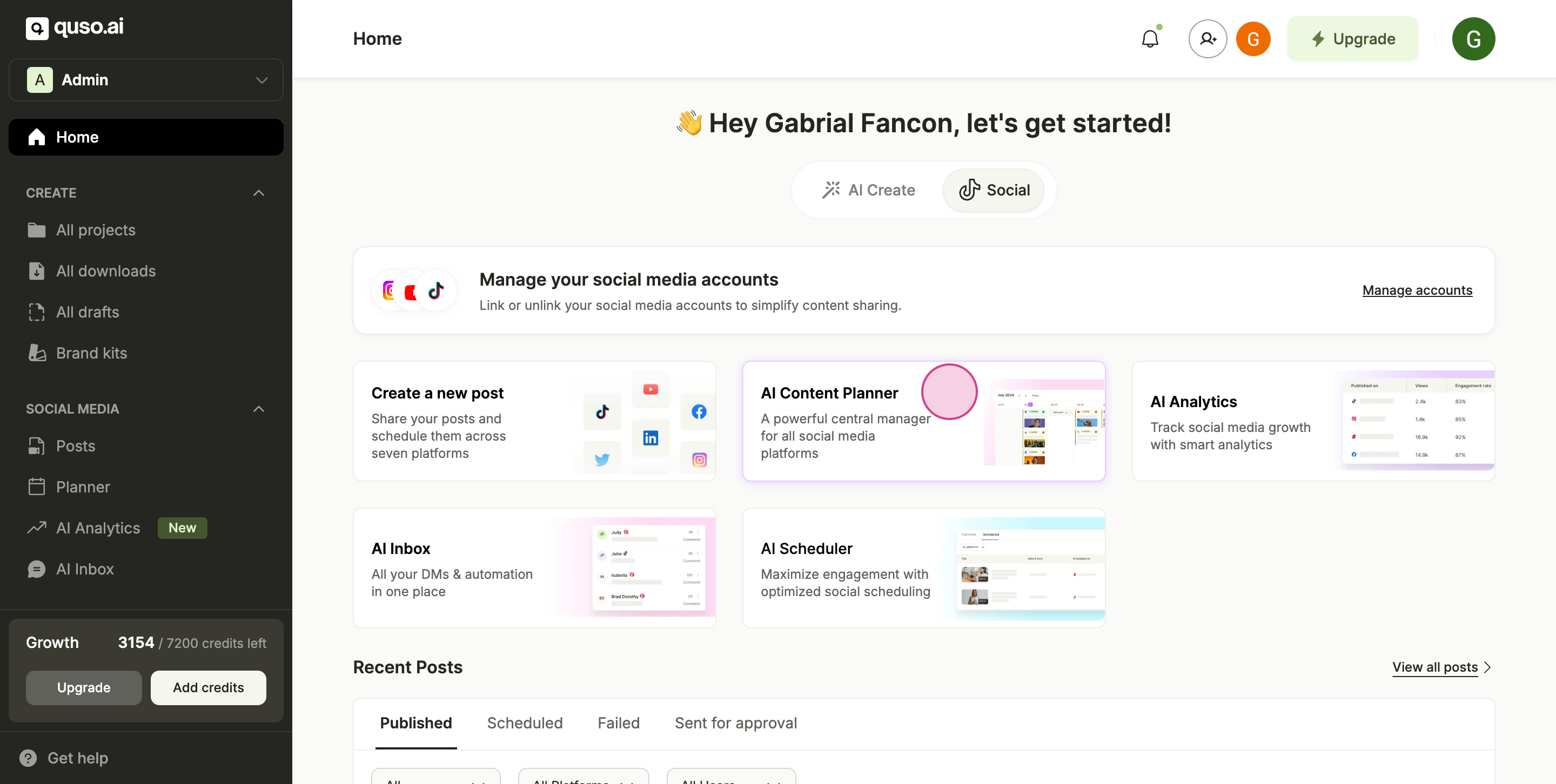The height and width of the screenshot is (784, 1556).
Task: Open the Scheduled tab
Action: click(524, 723)
